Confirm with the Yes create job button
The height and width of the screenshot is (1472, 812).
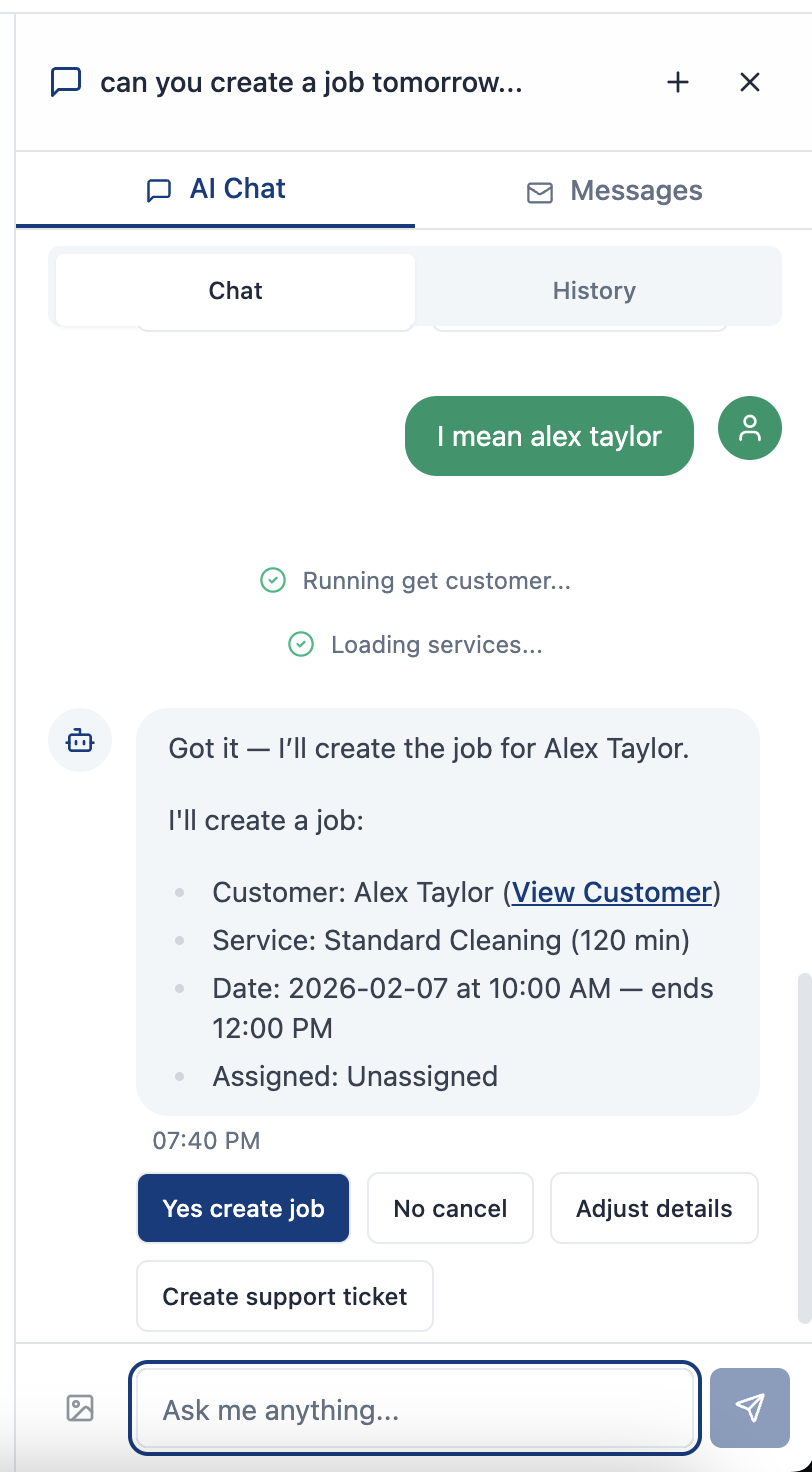243,1208
